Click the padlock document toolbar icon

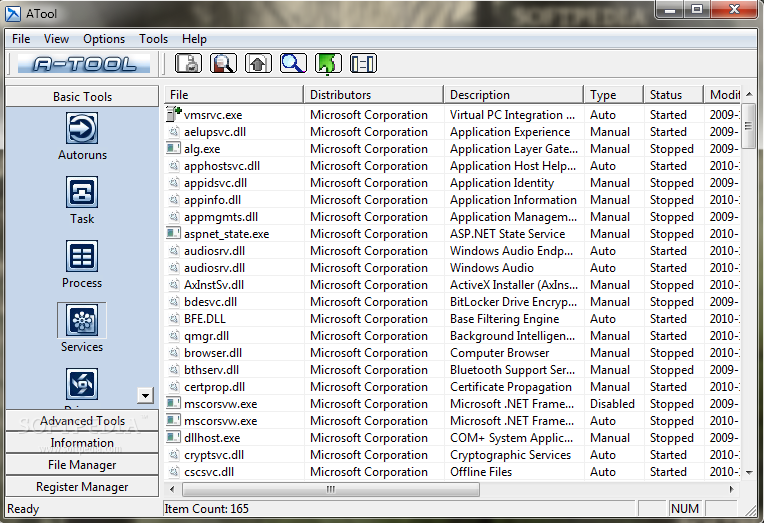pos(188,63)
